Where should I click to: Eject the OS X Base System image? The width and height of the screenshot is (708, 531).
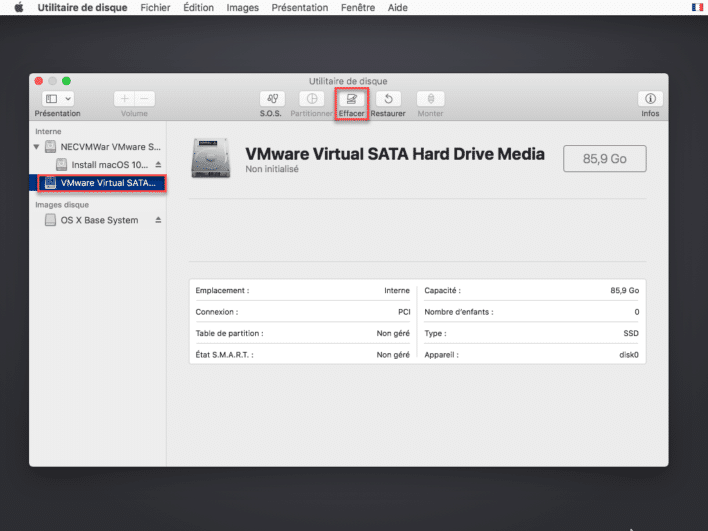pyautogui.click(x=158, y=220)
